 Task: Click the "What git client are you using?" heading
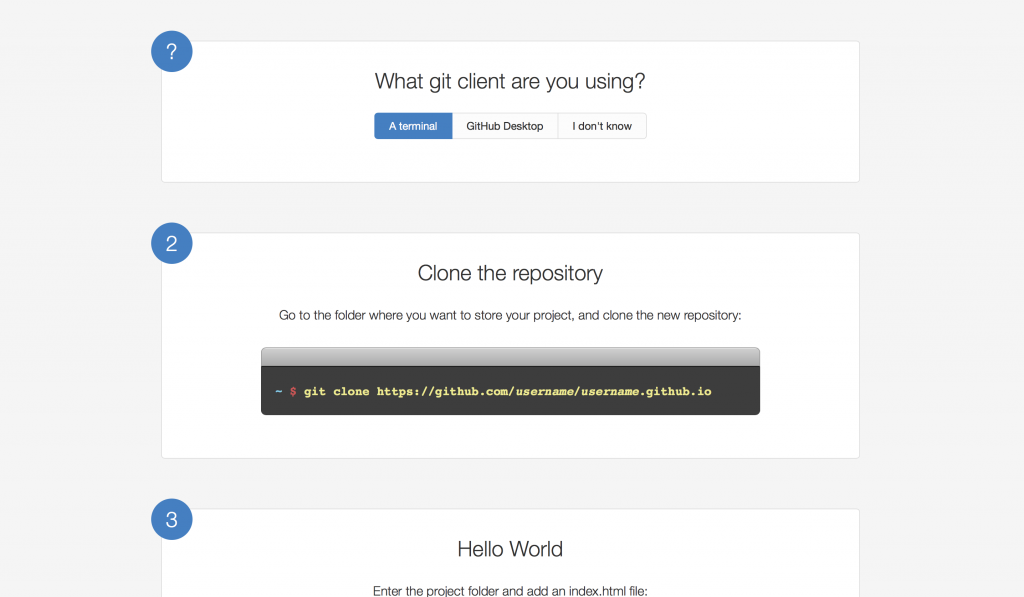[510, 81]
